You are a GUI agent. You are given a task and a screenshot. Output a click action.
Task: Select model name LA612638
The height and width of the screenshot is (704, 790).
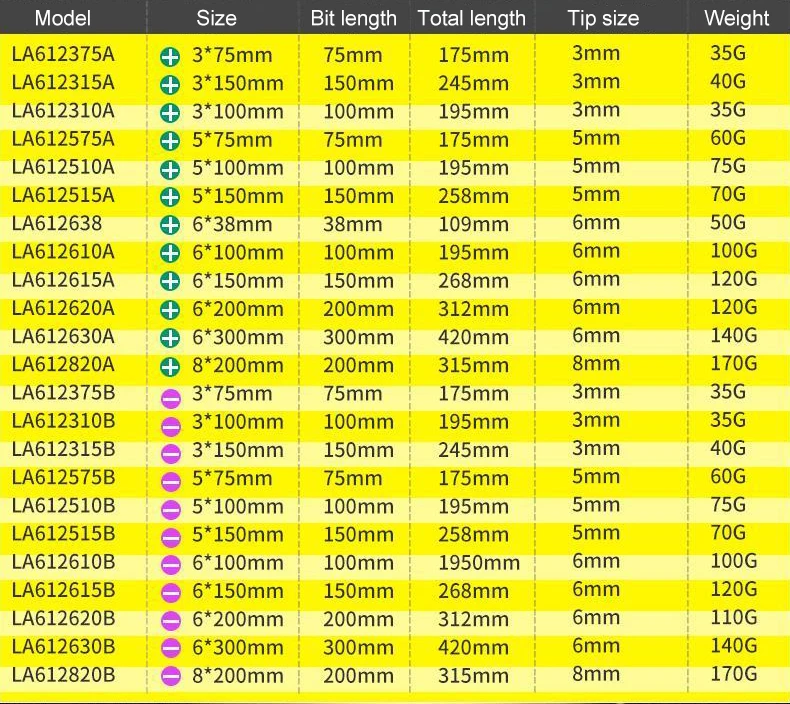57,223
